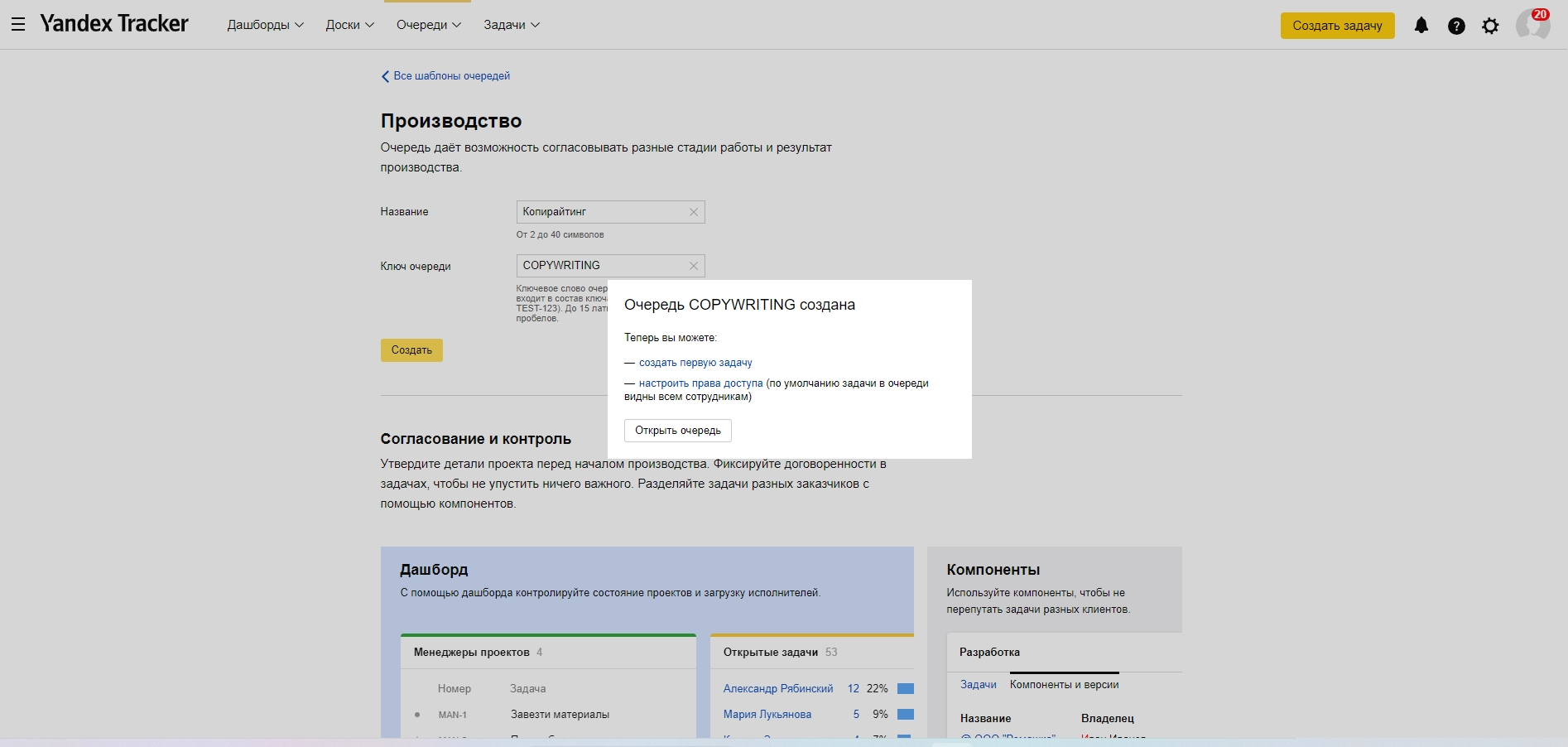This screenshot has width=1568, height=747.
Task: Follow создать первую задачу link
Action: 695,363
